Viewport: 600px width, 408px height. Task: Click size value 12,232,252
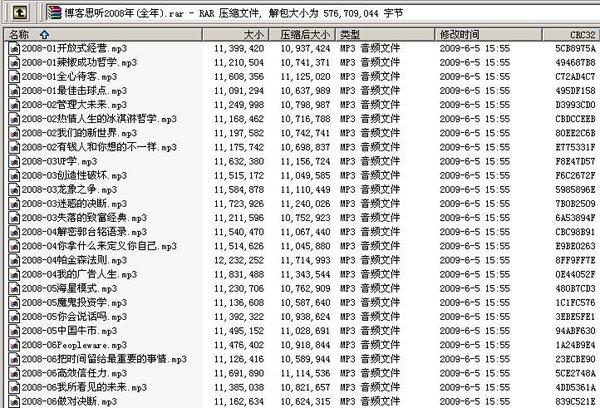(239, 260)
